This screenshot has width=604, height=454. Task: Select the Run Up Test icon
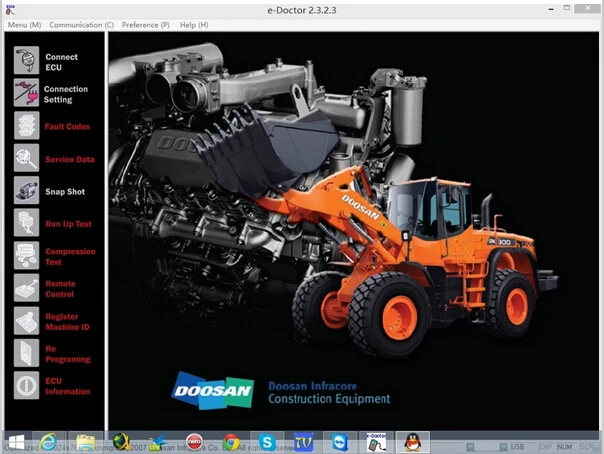[x=27, y=223]
